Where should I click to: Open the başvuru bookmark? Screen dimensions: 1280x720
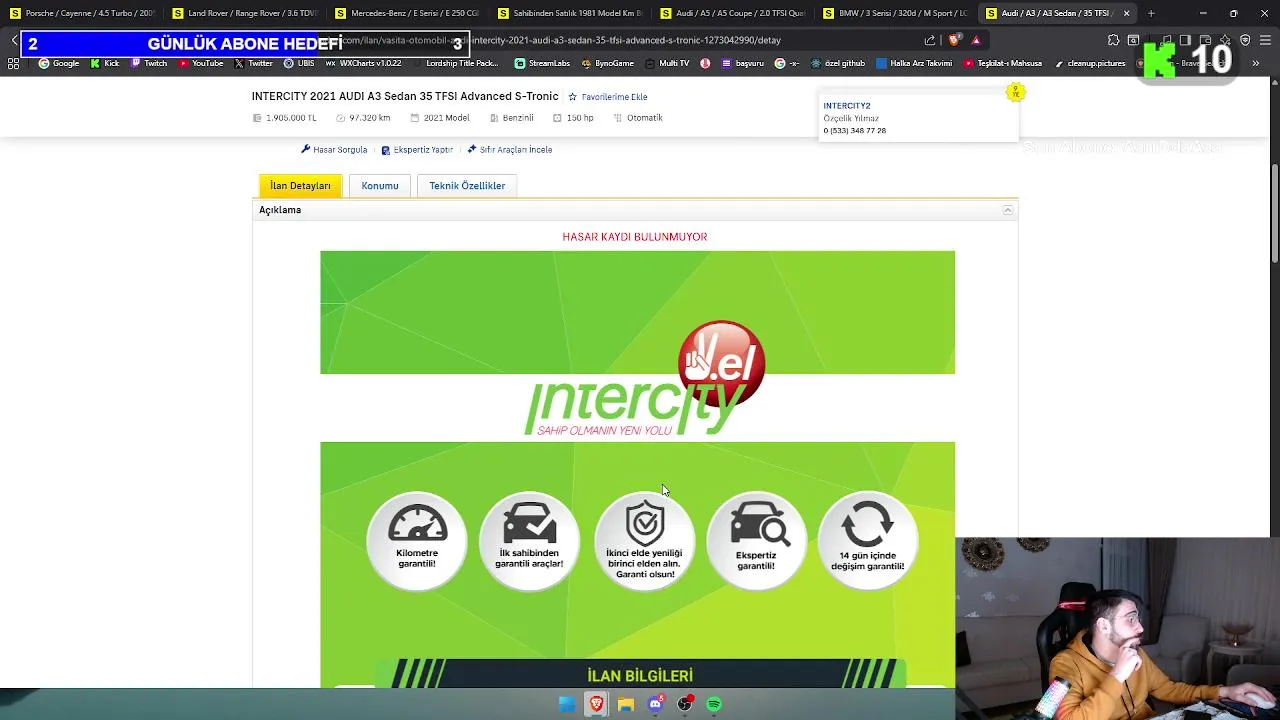point(741,63)
